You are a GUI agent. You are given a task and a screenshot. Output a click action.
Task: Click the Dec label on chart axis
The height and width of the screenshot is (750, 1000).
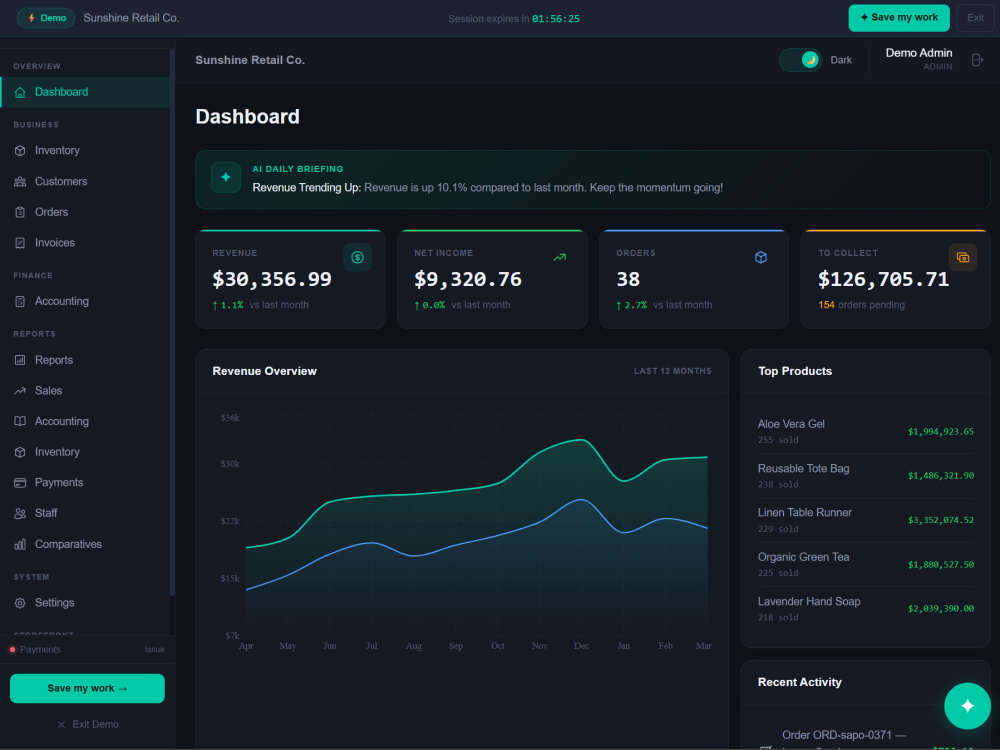coord(581,646)
